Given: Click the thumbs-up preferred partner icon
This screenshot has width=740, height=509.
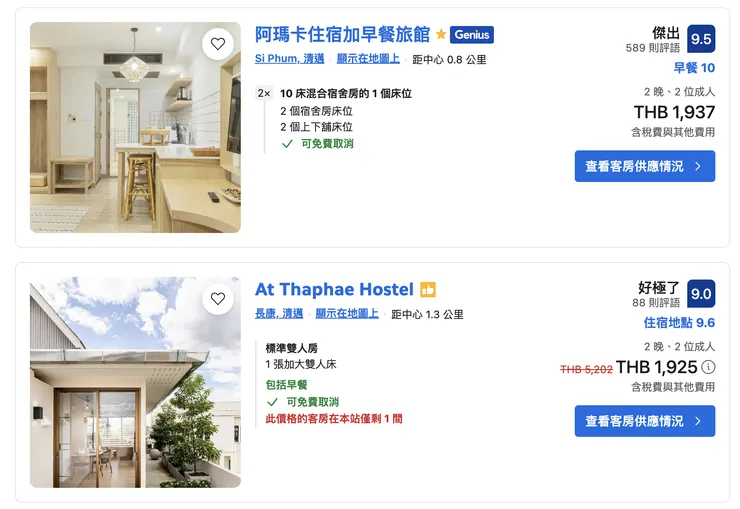Looking at the screenshot, I should pos(428,290).
